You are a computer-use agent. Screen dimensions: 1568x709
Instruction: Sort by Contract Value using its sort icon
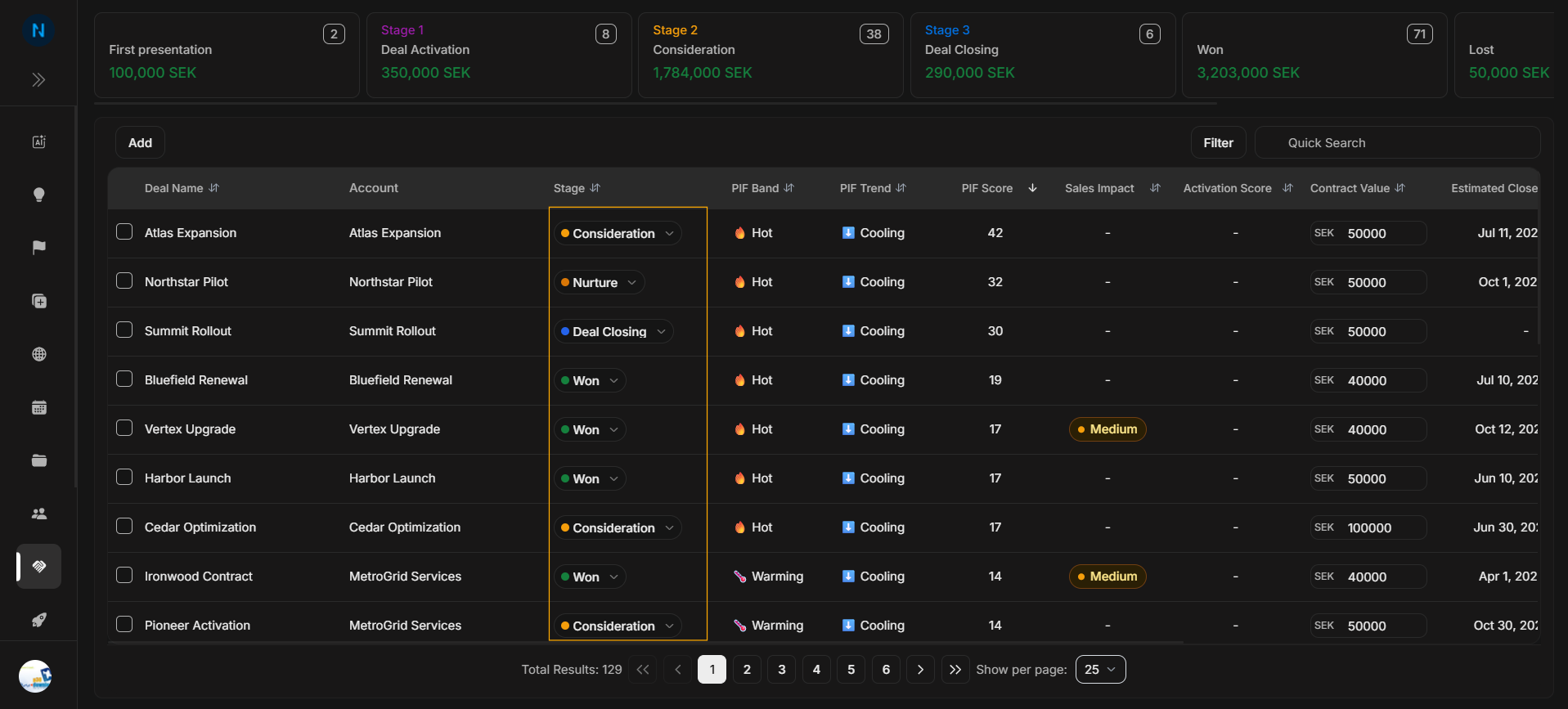coord(1400,188)
